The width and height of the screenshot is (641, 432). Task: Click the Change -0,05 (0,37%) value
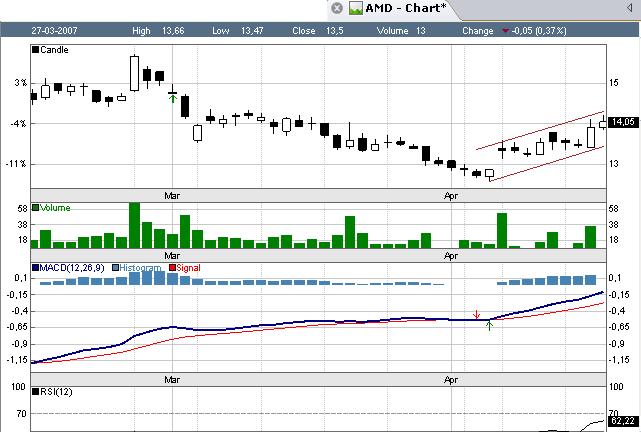[539, 31]
